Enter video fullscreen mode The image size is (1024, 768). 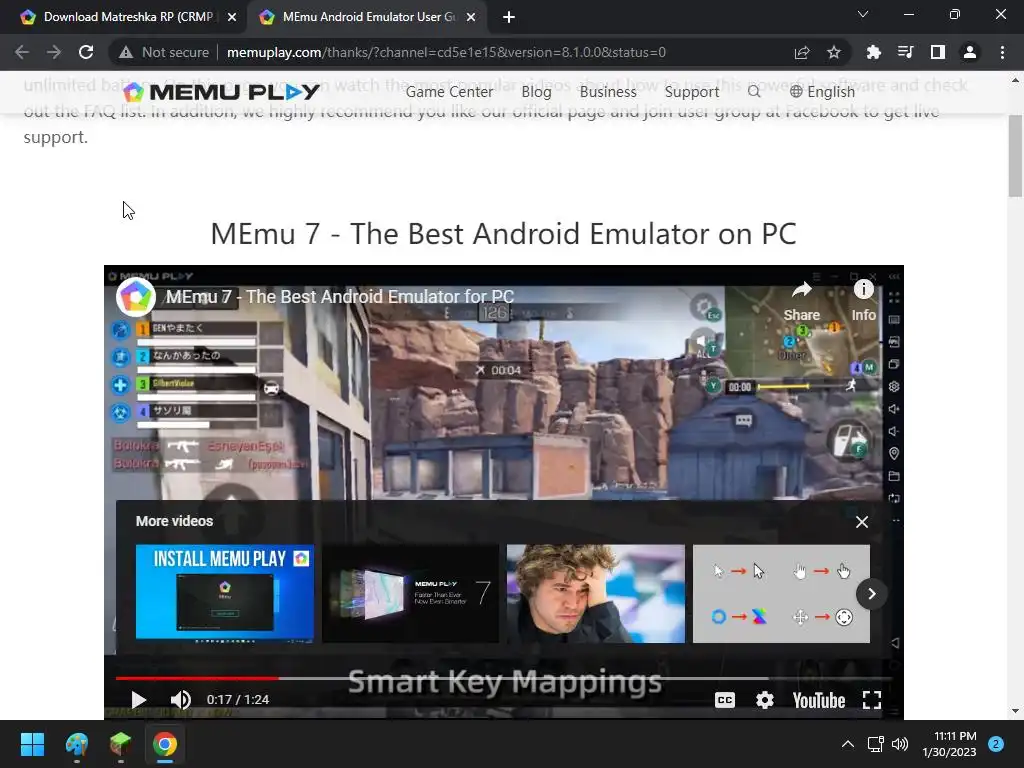click(x=872, y=700)
